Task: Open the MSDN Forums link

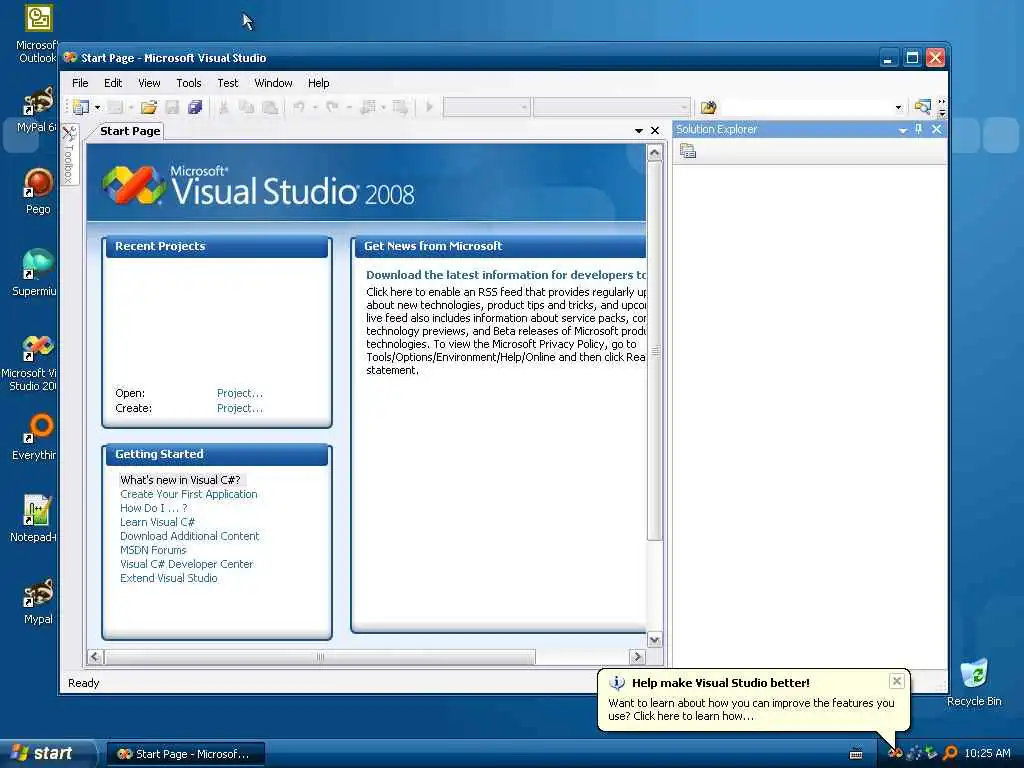Action: click(153, 550)
